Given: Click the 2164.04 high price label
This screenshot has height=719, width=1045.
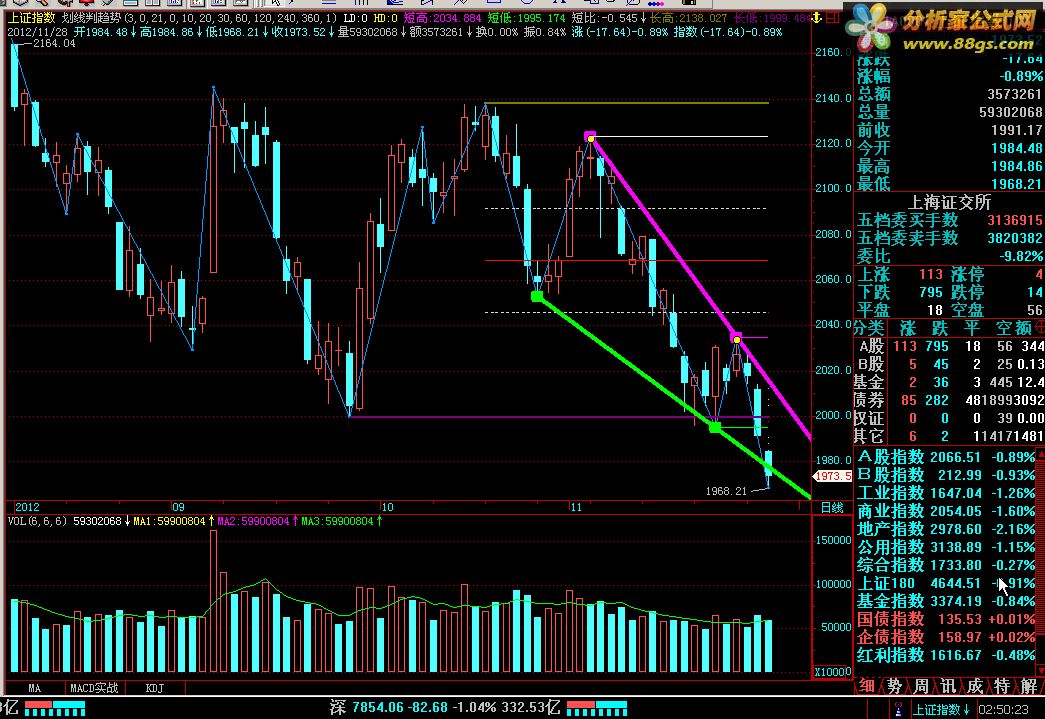Looking at the screenshot, I should tap(54, 43).
